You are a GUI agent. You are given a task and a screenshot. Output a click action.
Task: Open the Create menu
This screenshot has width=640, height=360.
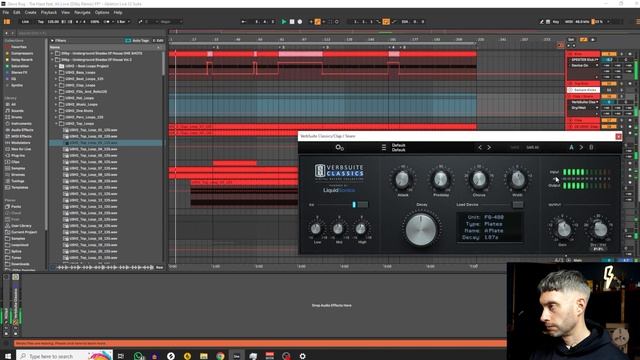coord(30,13)
